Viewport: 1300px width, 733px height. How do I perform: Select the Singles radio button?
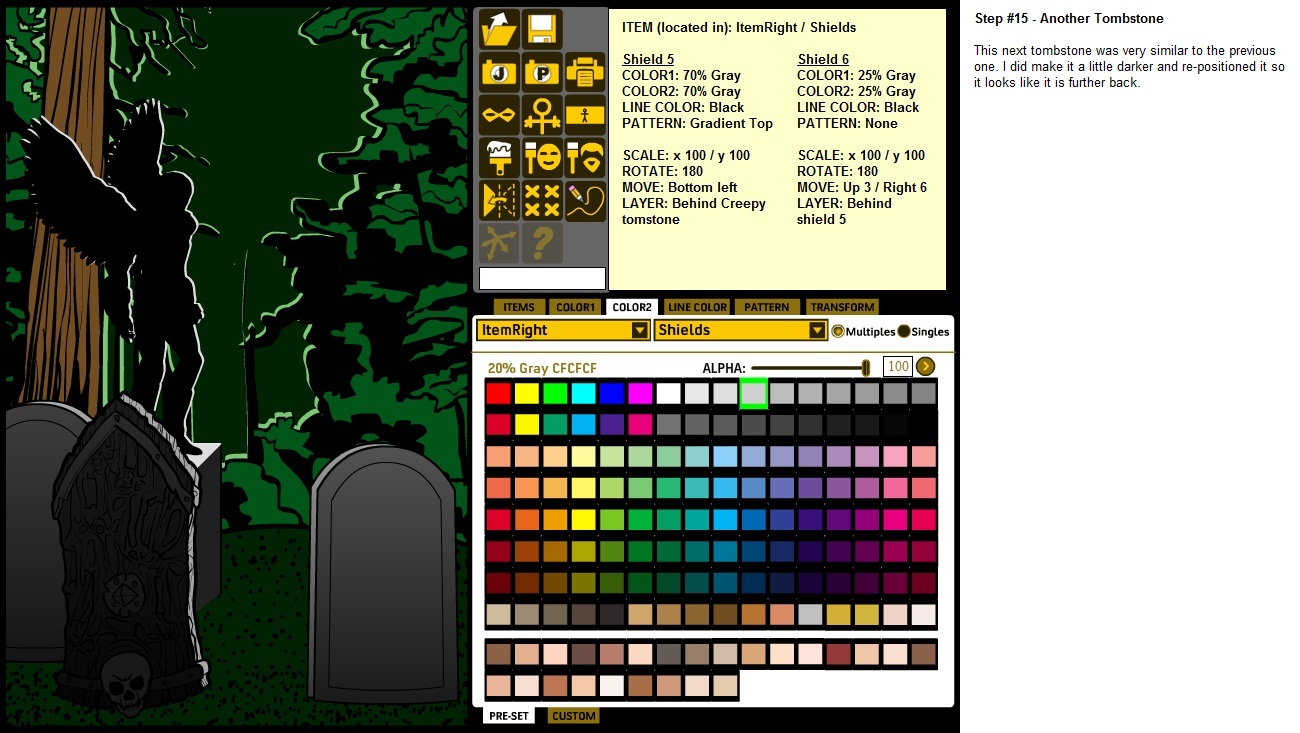click(x=904, y=332)
